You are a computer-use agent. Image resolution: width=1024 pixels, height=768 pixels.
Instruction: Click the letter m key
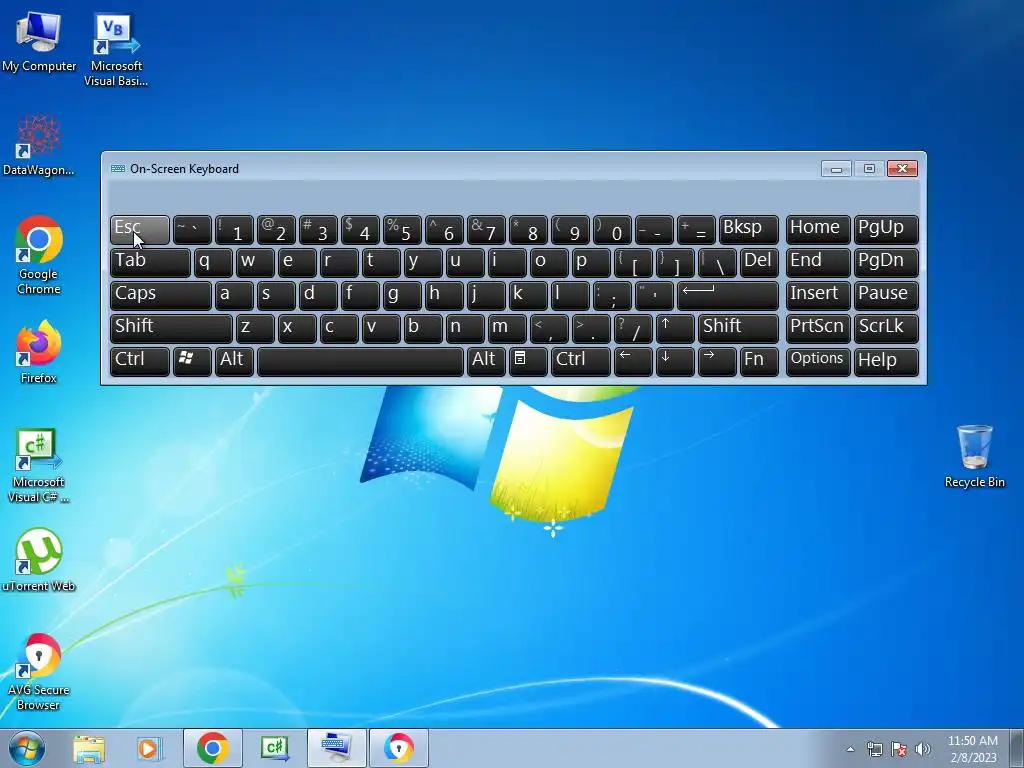pos(507,328)
